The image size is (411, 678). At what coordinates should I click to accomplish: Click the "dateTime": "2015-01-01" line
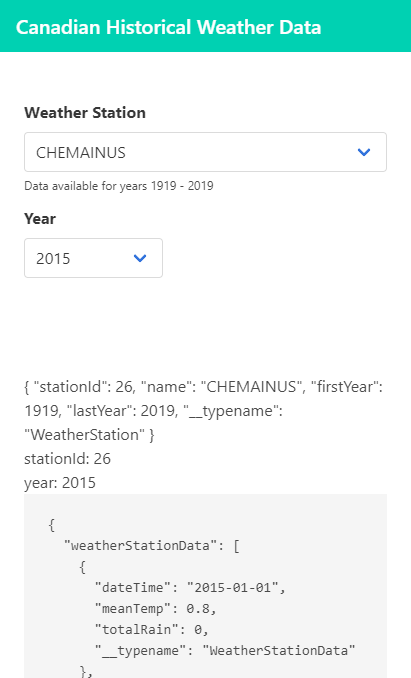click(190, 588)
